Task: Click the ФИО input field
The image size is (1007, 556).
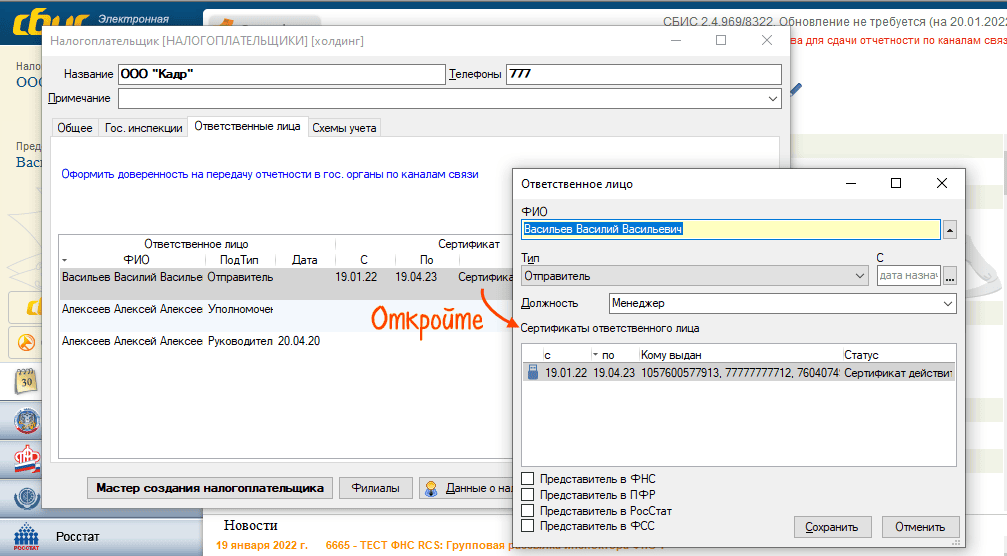Action: pyautogui.click(x=730, y=230)
